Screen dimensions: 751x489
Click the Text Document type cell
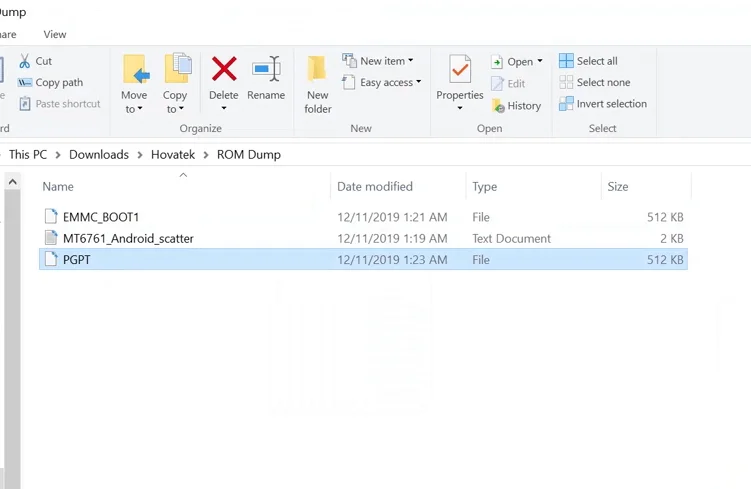click(x=511, y=238)
